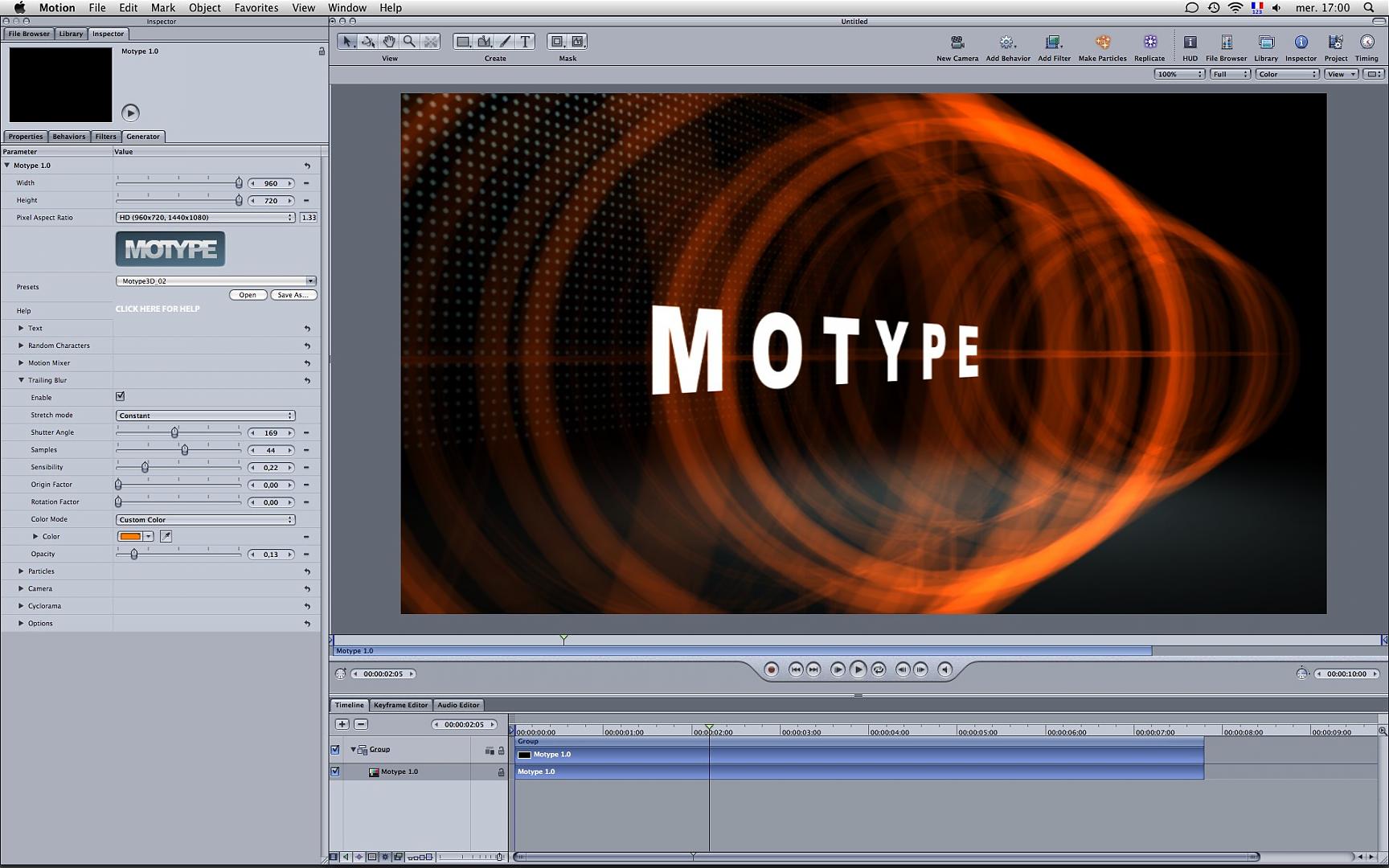This screenshot has height=868, width=1389.
Task: Click the Play button in transport
Action: tap(858, 669)
